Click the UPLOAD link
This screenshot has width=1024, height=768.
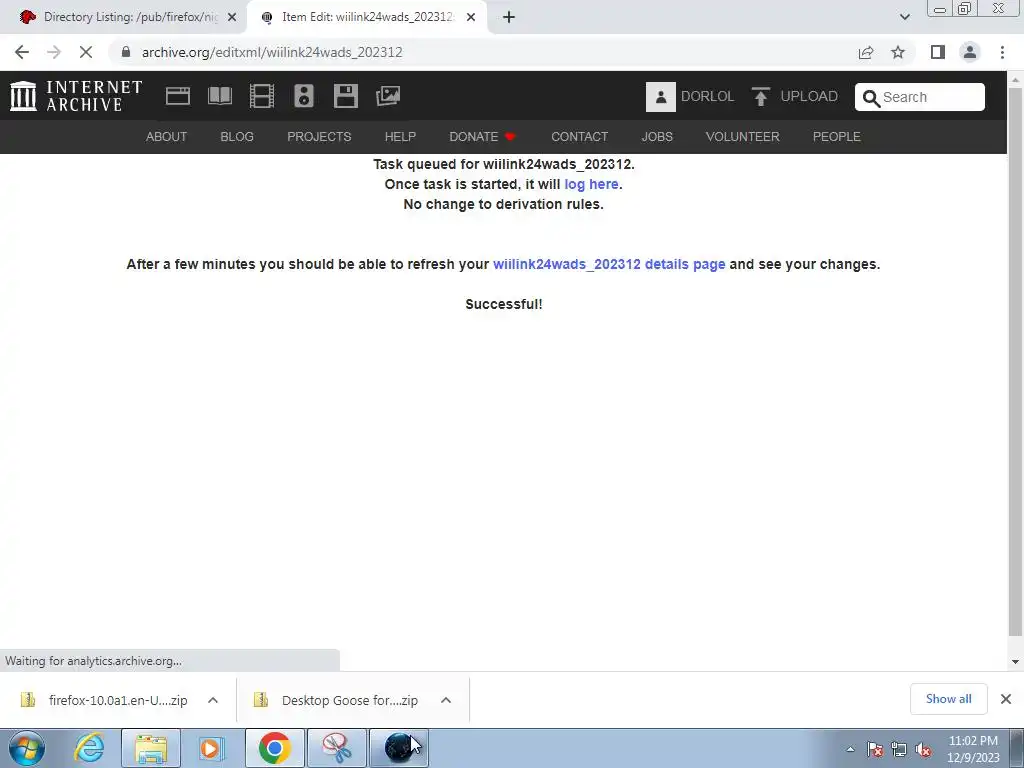(808, 97)
